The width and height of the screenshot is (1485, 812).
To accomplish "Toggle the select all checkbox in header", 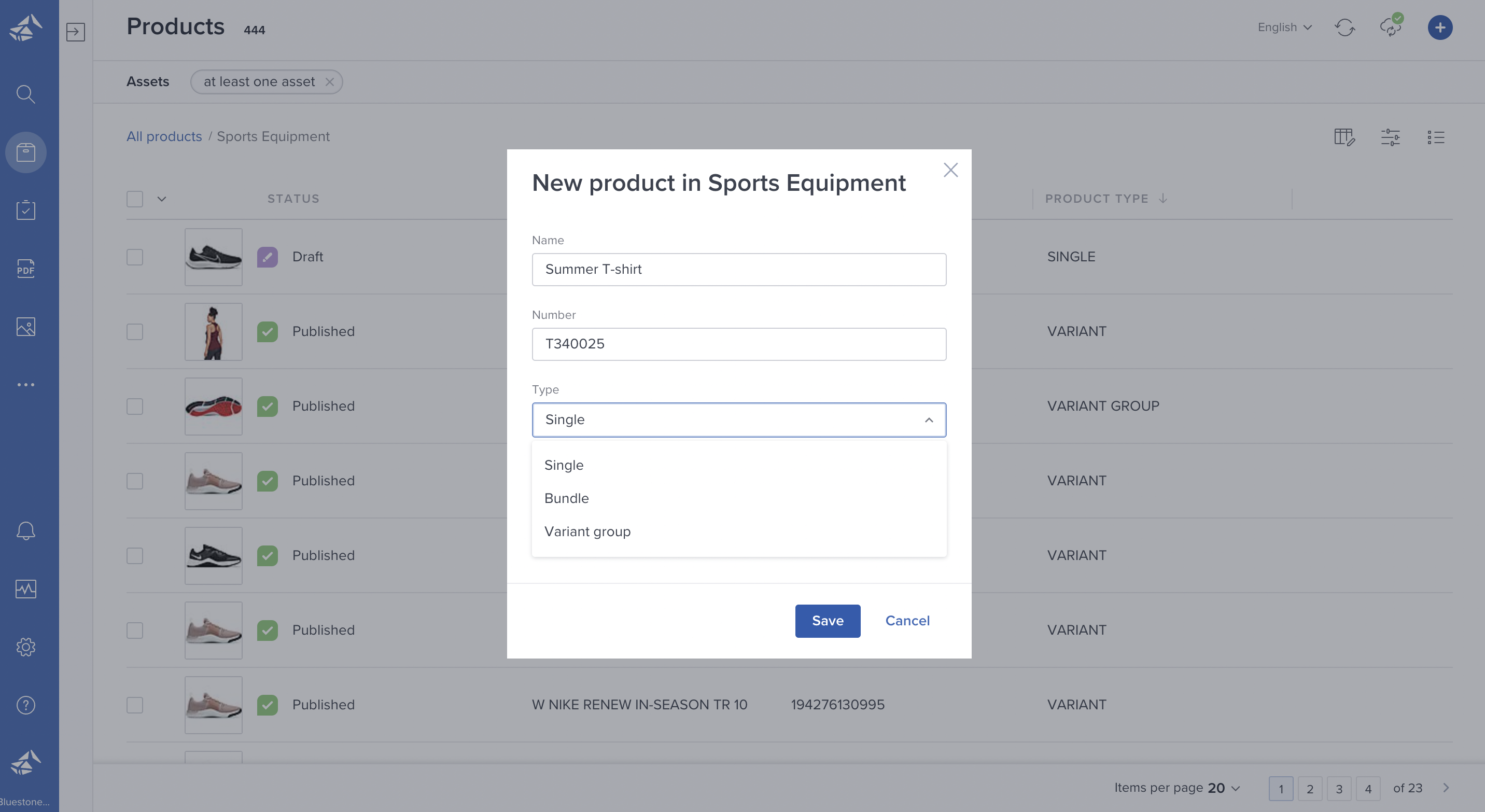I will 135,199.
